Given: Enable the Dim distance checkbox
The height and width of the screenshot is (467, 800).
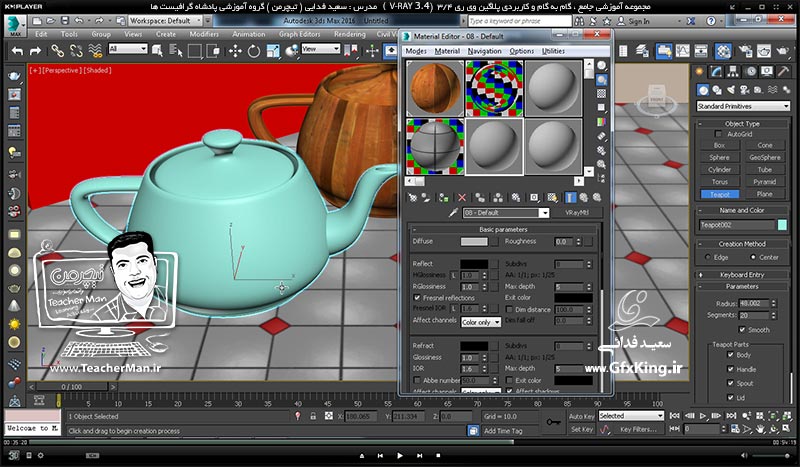Looking at the screenshot, I should [x=509, y=309].
